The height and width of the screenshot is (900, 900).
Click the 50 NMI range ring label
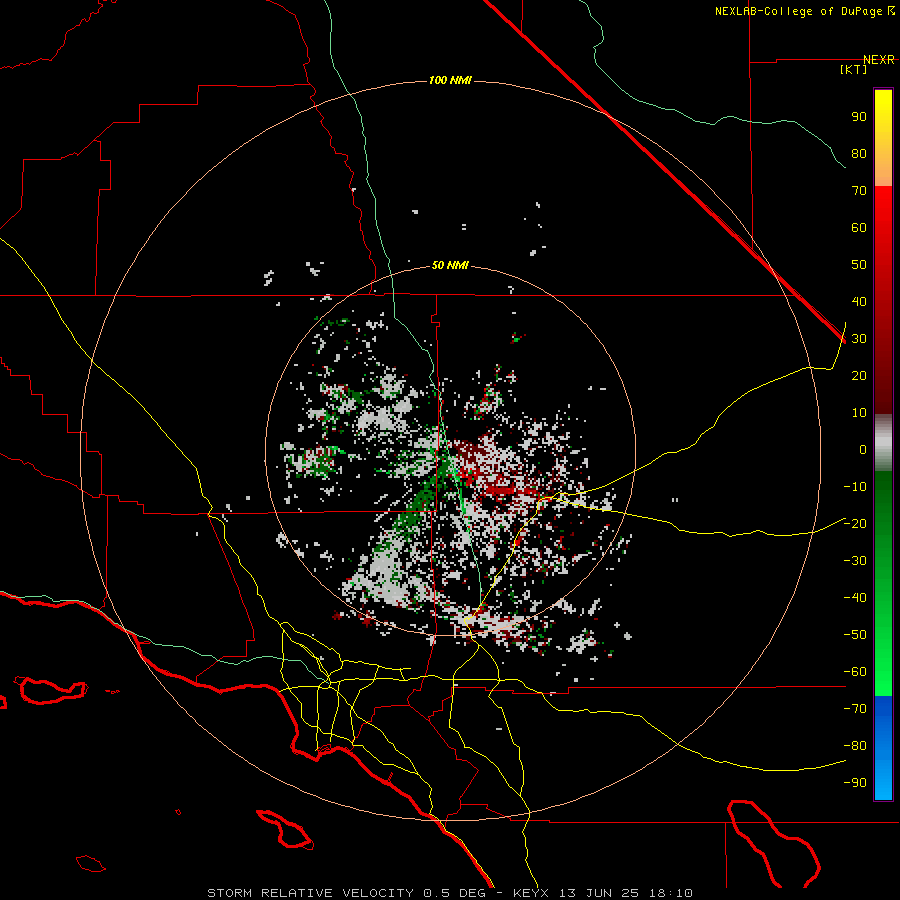point(450,265)
